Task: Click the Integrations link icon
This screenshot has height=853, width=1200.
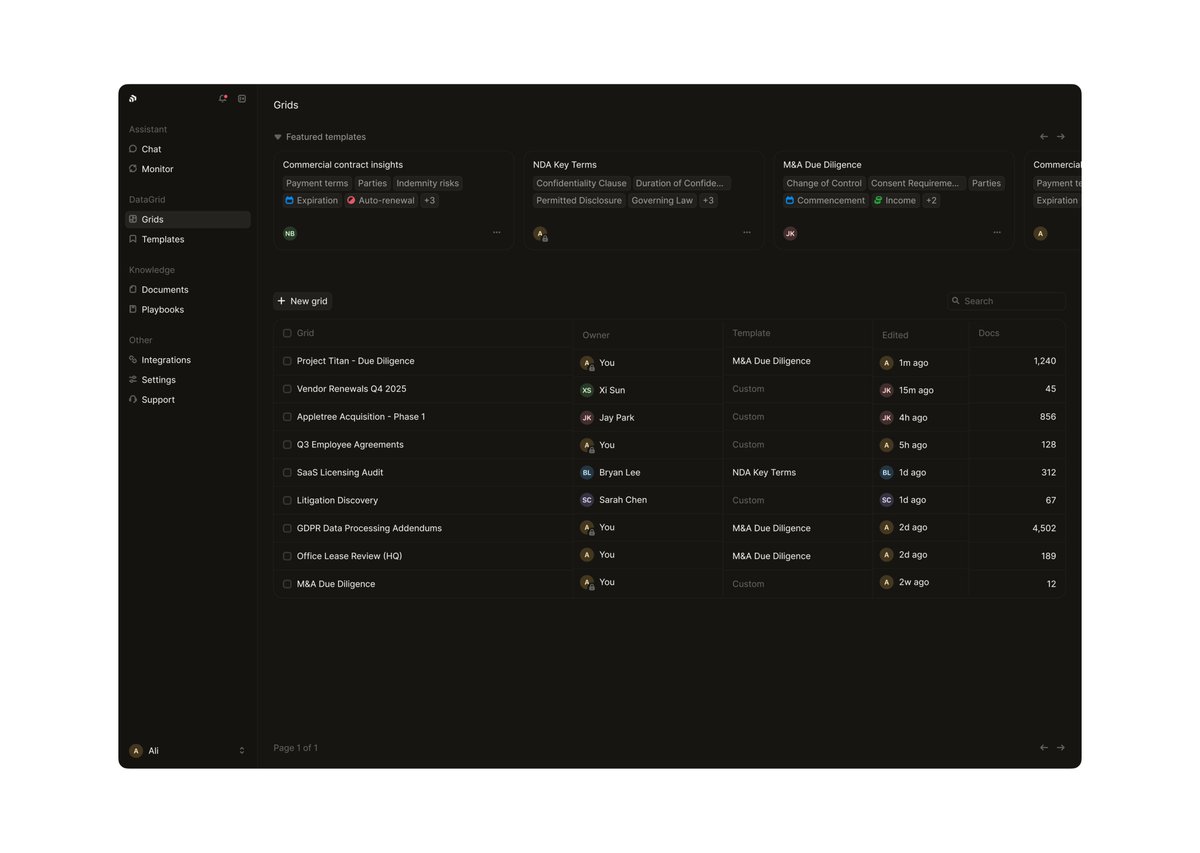Action: point(133,359)
